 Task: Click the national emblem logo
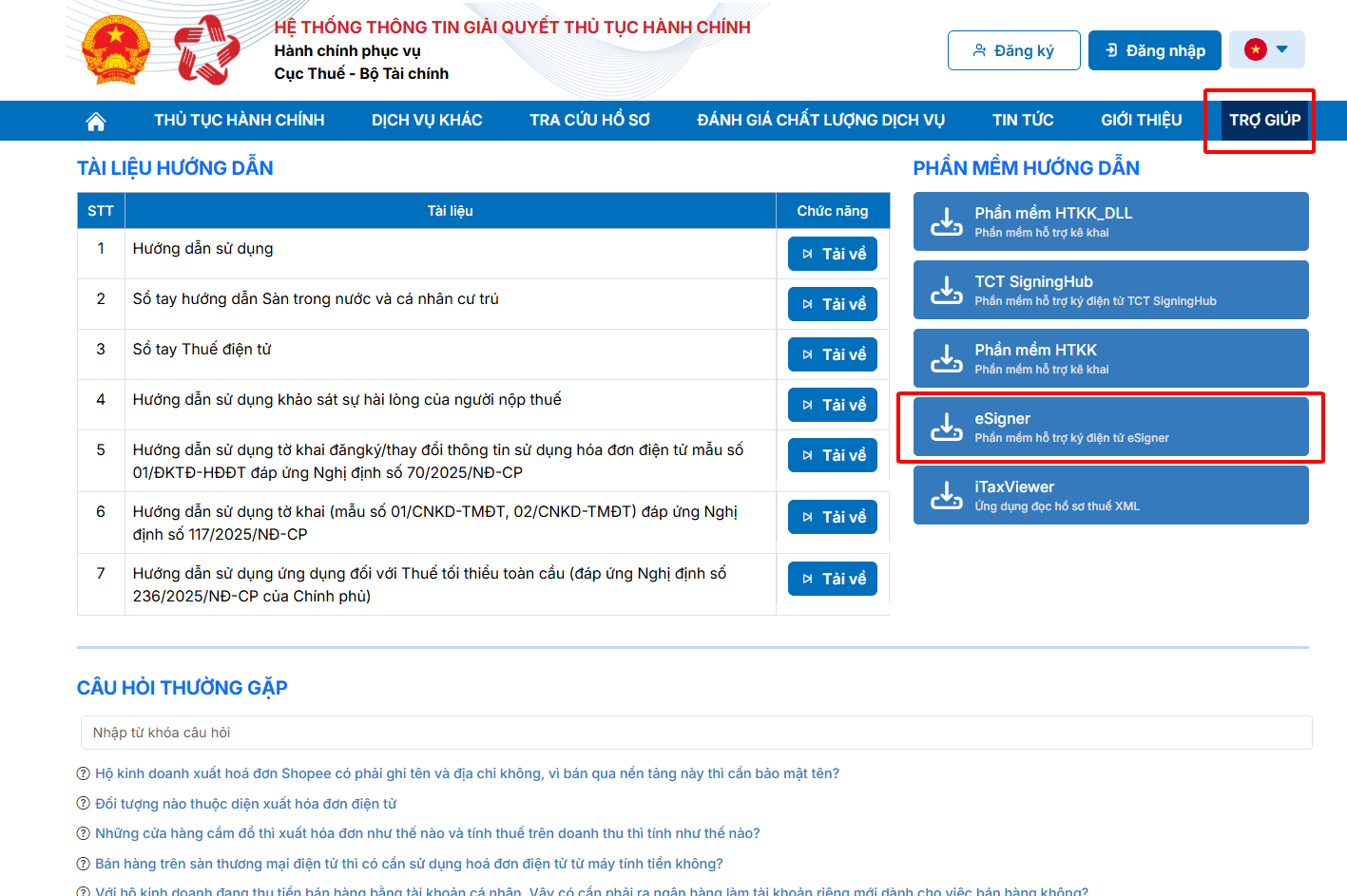(x=116, y=50)
